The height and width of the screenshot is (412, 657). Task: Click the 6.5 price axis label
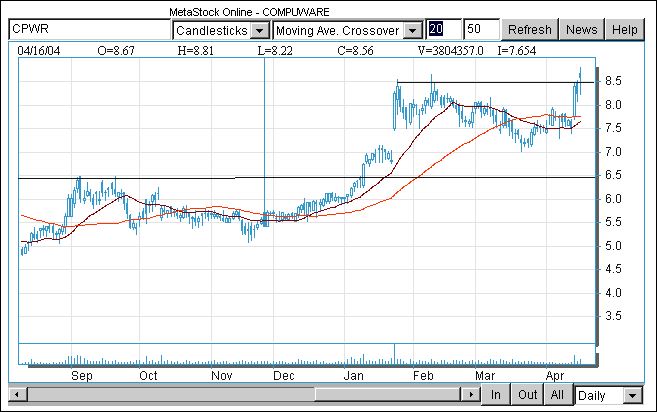[x=613, y=175]
